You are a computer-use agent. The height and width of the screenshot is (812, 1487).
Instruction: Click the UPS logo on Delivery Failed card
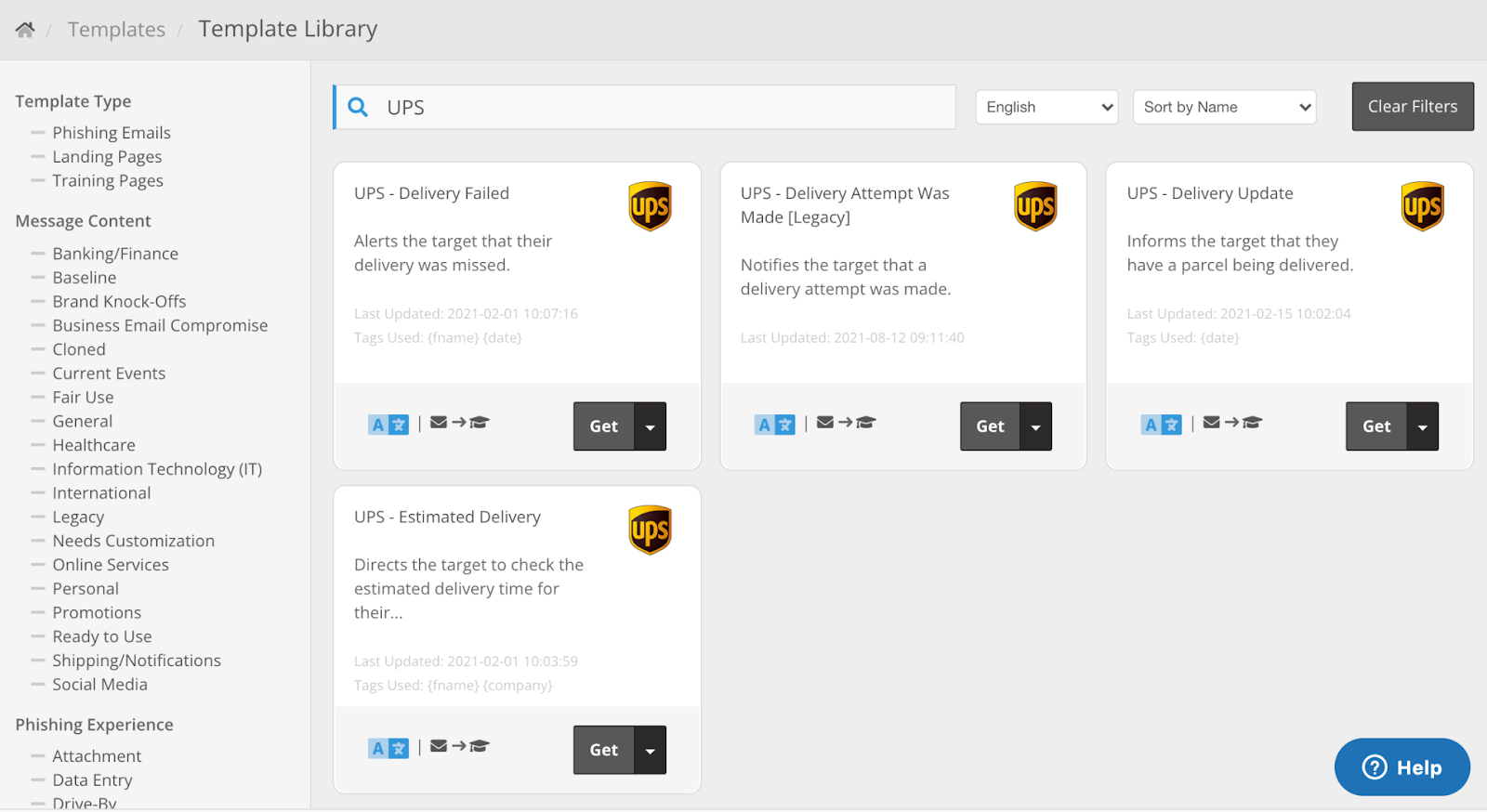pyautogui.click(x=650, y=206)
